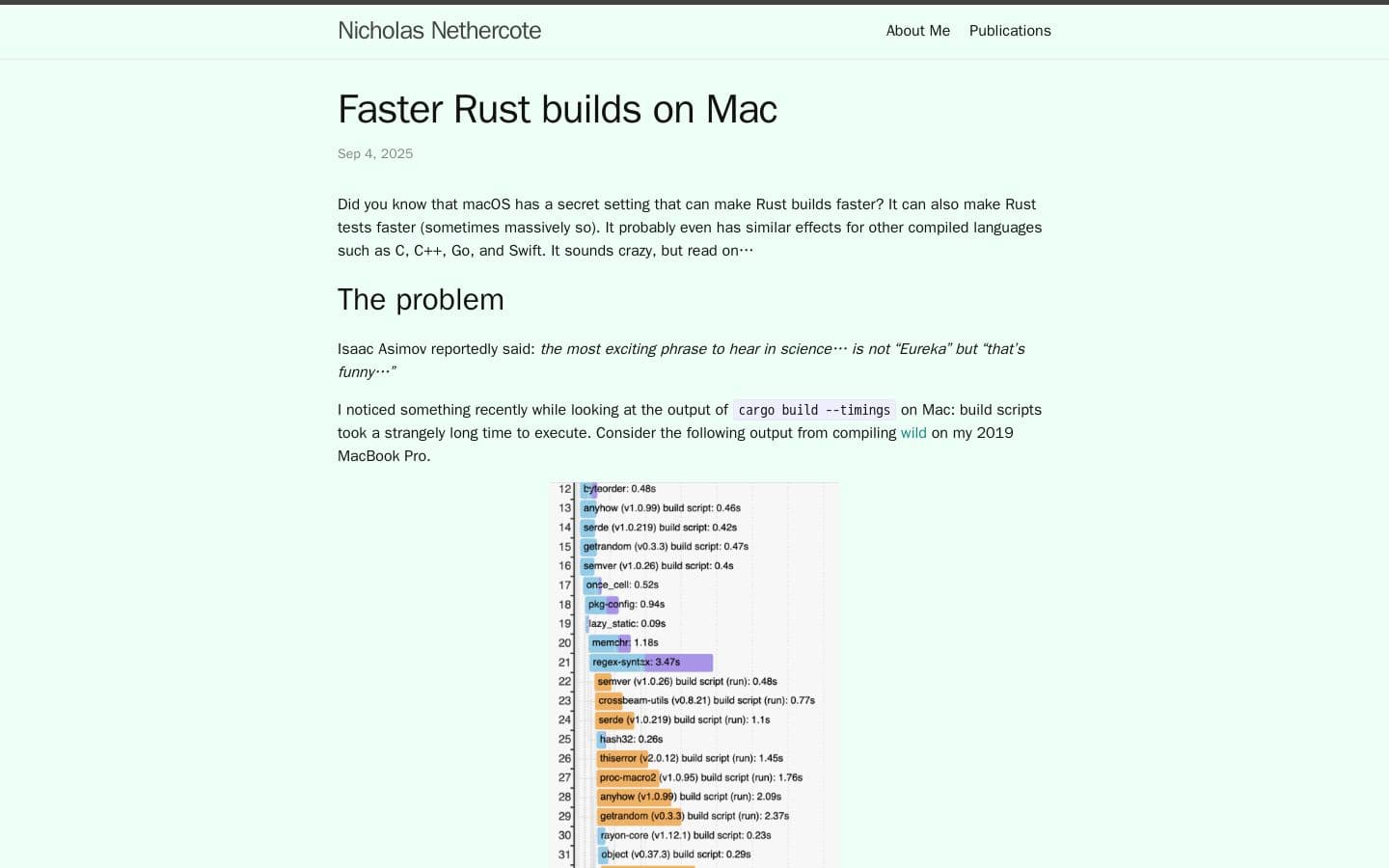Click the byteorder 0.48s bar

click(x=588, y=489)
